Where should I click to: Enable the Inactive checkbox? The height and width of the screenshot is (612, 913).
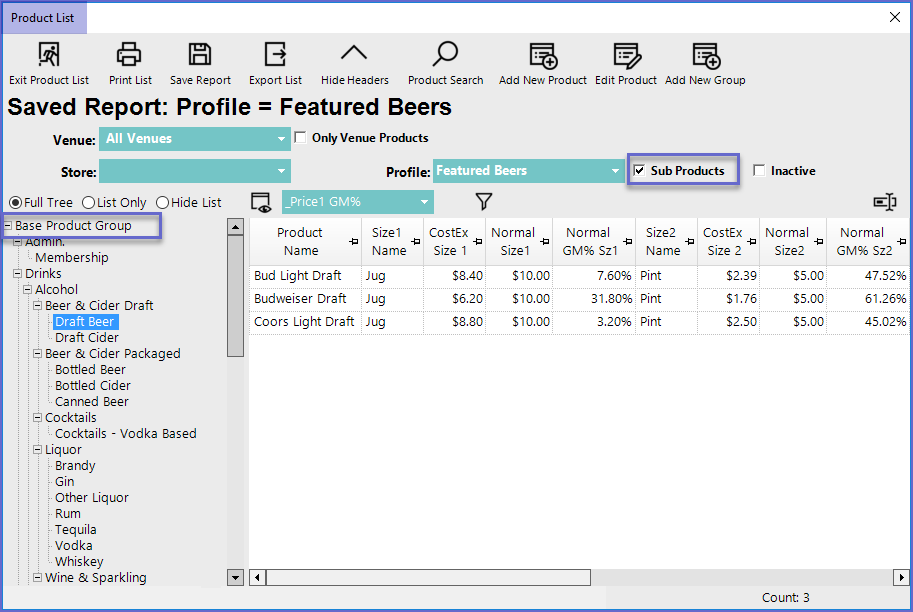tap(759, 171)
